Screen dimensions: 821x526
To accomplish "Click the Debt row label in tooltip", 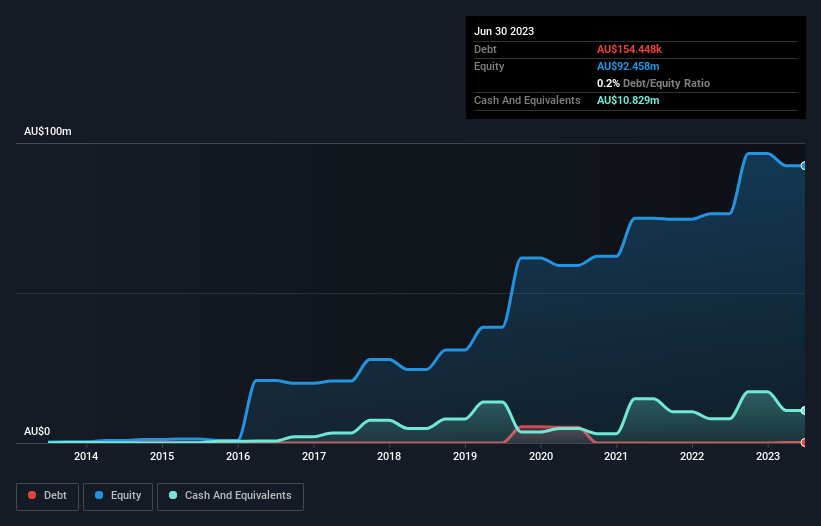I will (x=485, y=49).
